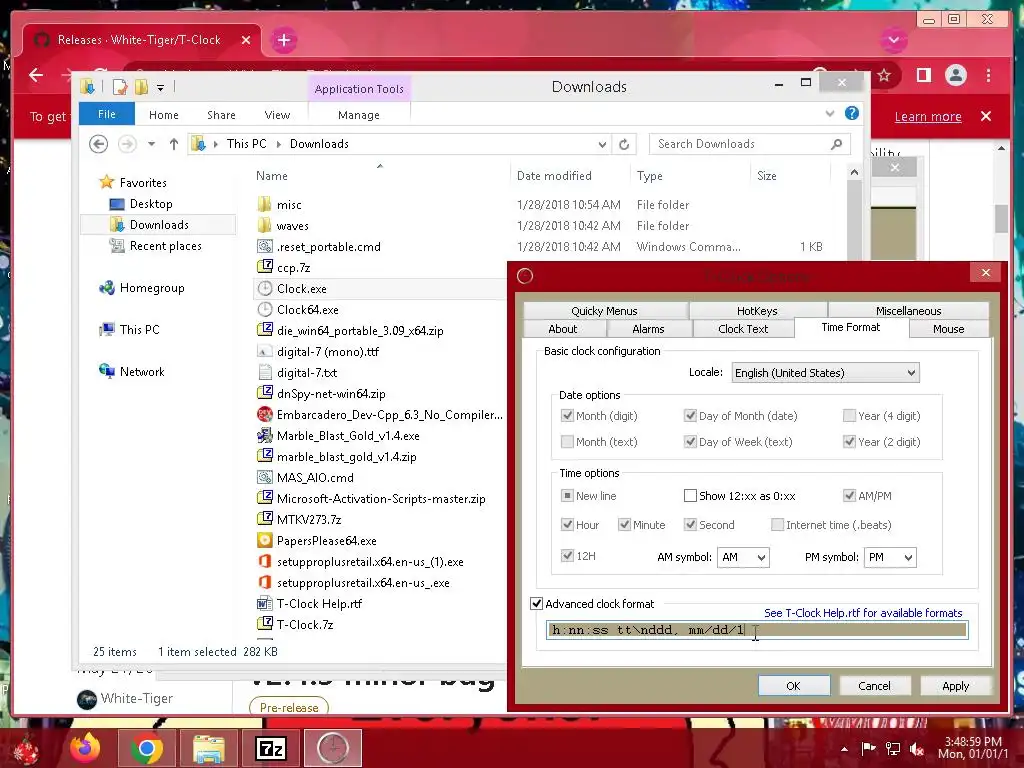Switch to Clock Text tab
Viewport: 1024px width, 768px height.
click(743, 328)
